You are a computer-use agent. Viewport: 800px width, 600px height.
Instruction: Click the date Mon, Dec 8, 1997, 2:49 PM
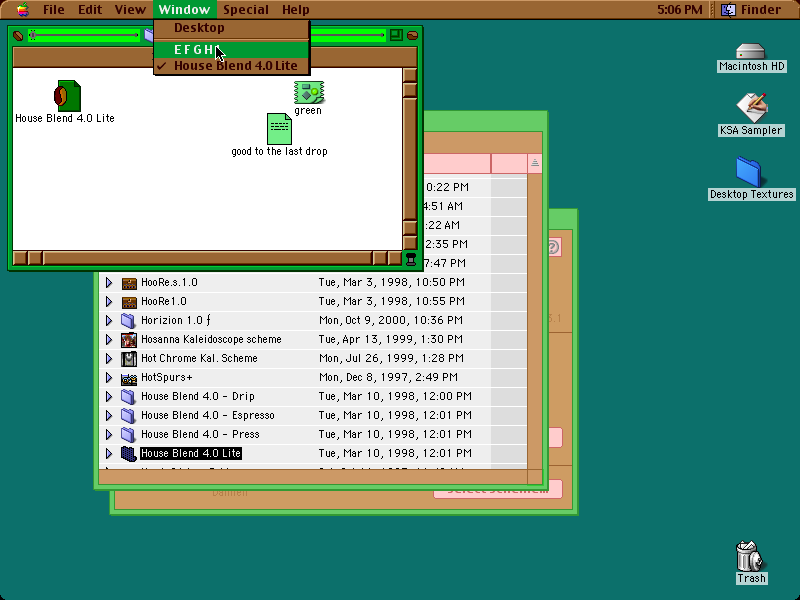[388, 378]
